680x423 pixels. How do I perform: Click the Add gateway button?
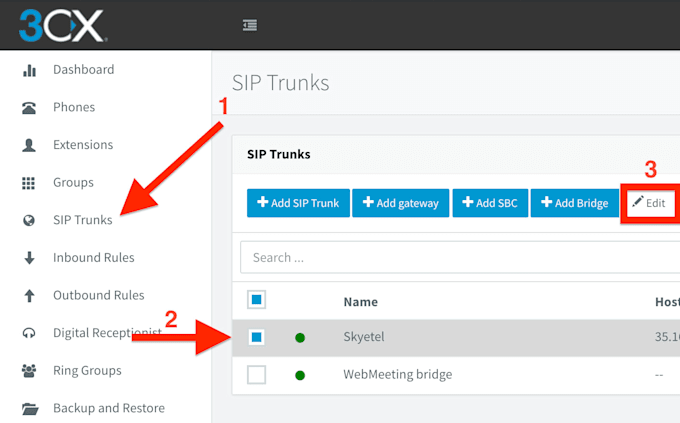click(x=401, y=203)
